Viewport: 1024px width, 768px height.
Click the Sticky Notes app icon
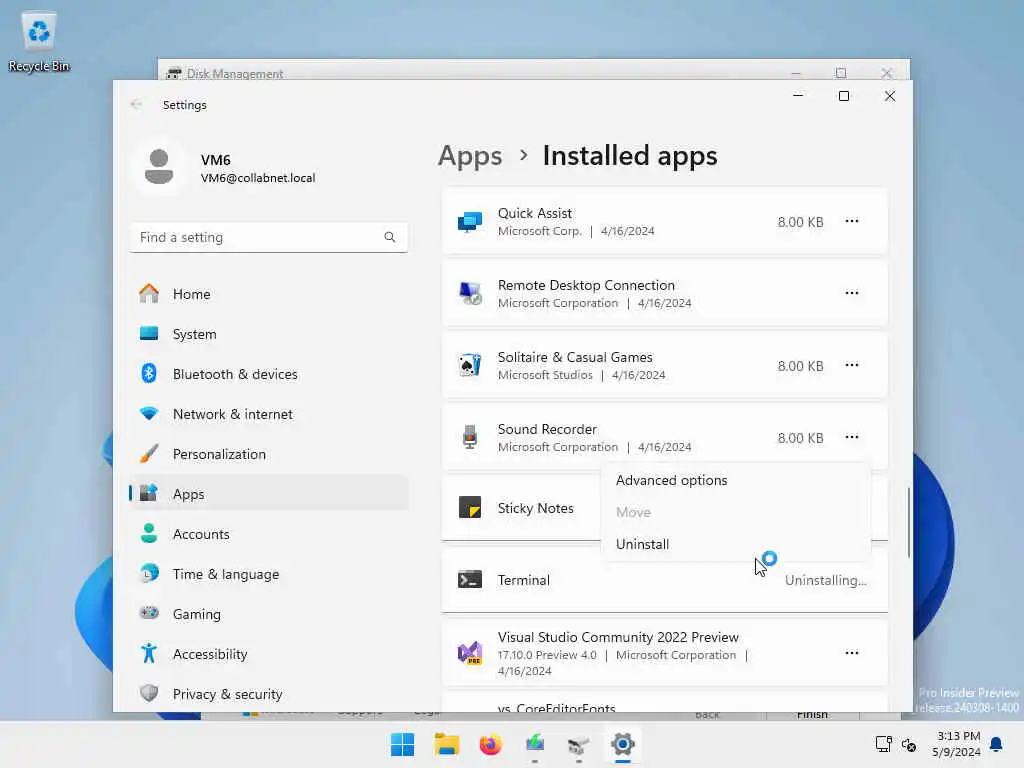coord(470,507)
